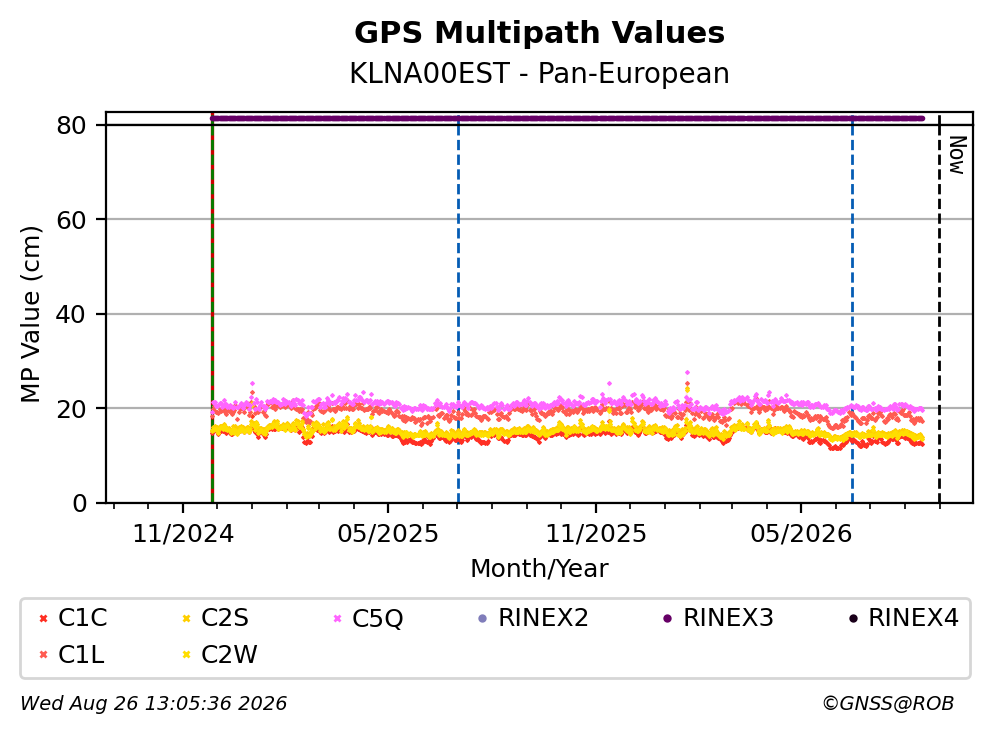Image resolution: width=993 pixels, height=734 pixels.
Task: Click the C2S legend marker
Action: coord(186,618)
